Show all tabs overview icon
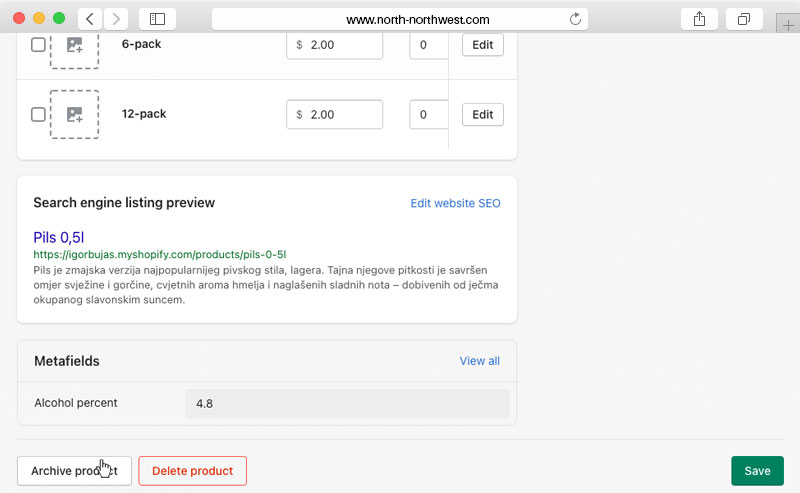The height and width of the screenshot is (493, 800). tap(744, 19)
